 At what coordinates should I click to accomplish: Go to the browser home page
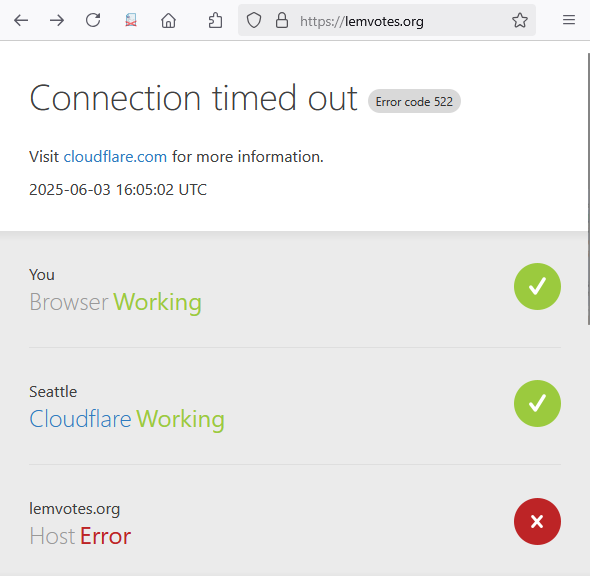[x=168, y=20]
